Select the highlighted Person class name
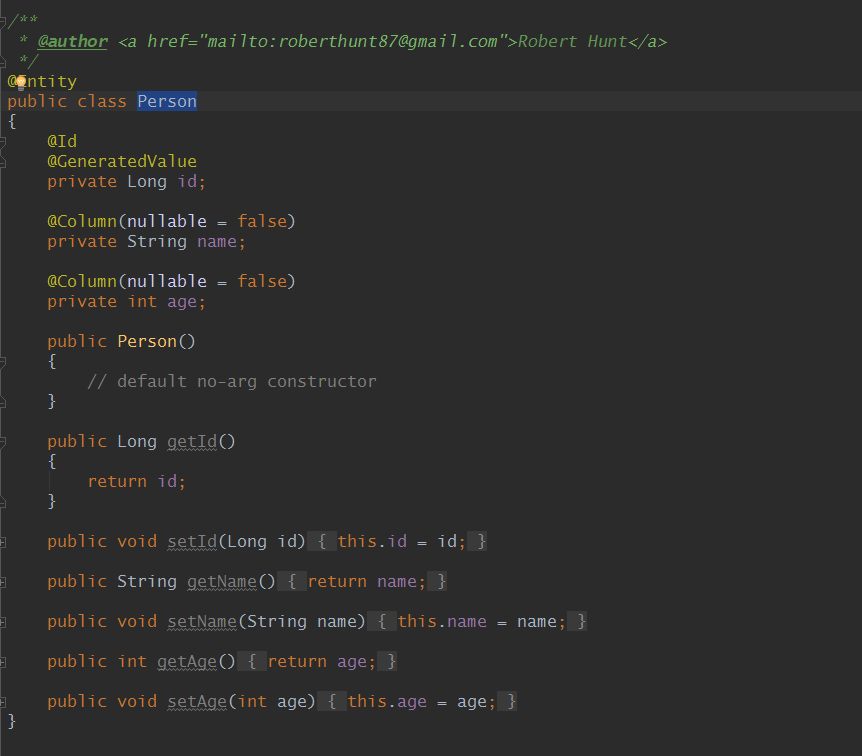The width and height of the screenshot is (862, 756). [x=166, y=101]
